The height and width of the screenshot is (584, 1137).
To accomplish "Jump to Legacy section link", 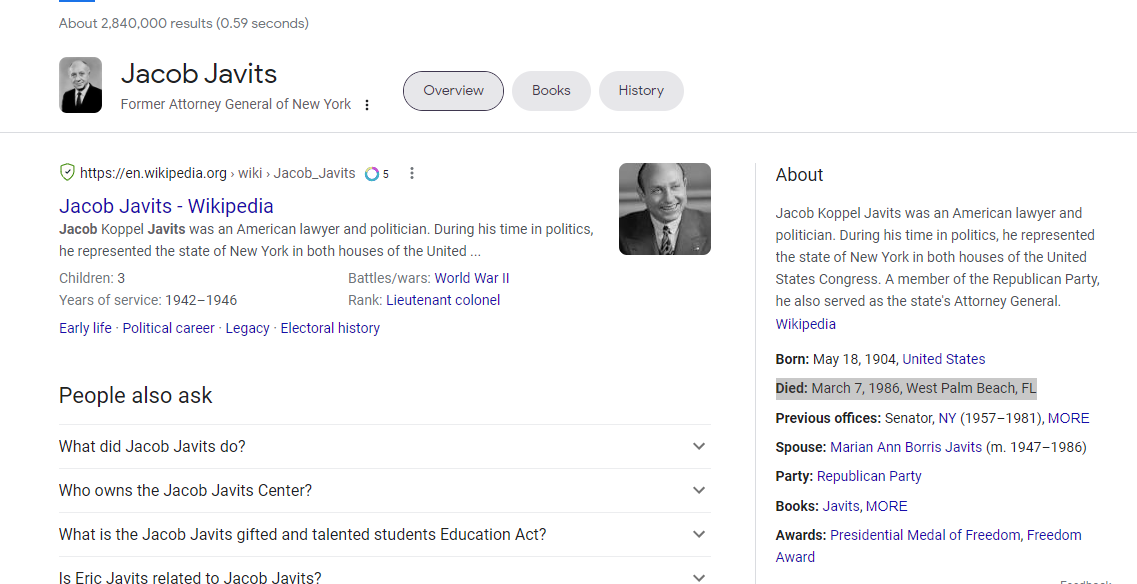I will [247, 328].
